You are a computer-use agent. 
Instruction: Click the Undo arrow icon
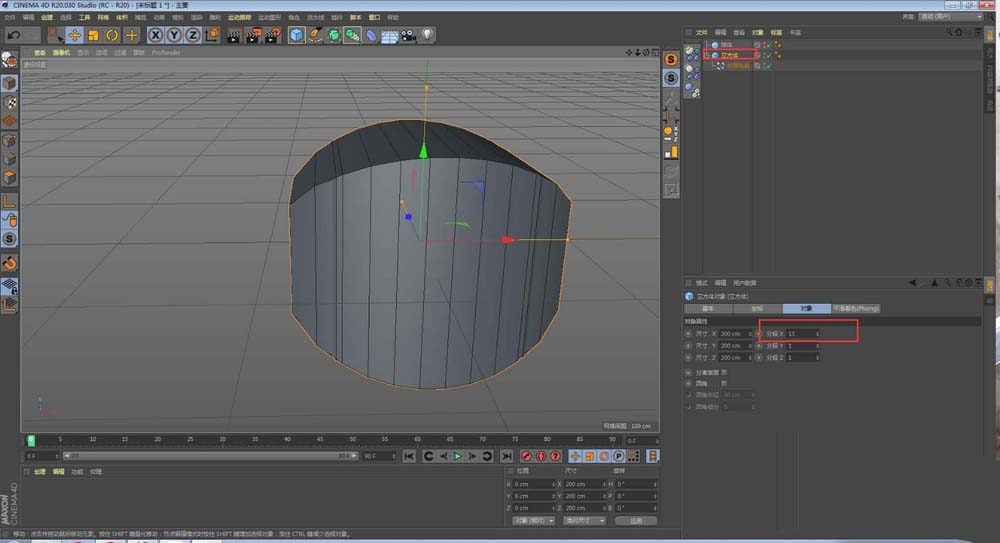click(14, 35)
